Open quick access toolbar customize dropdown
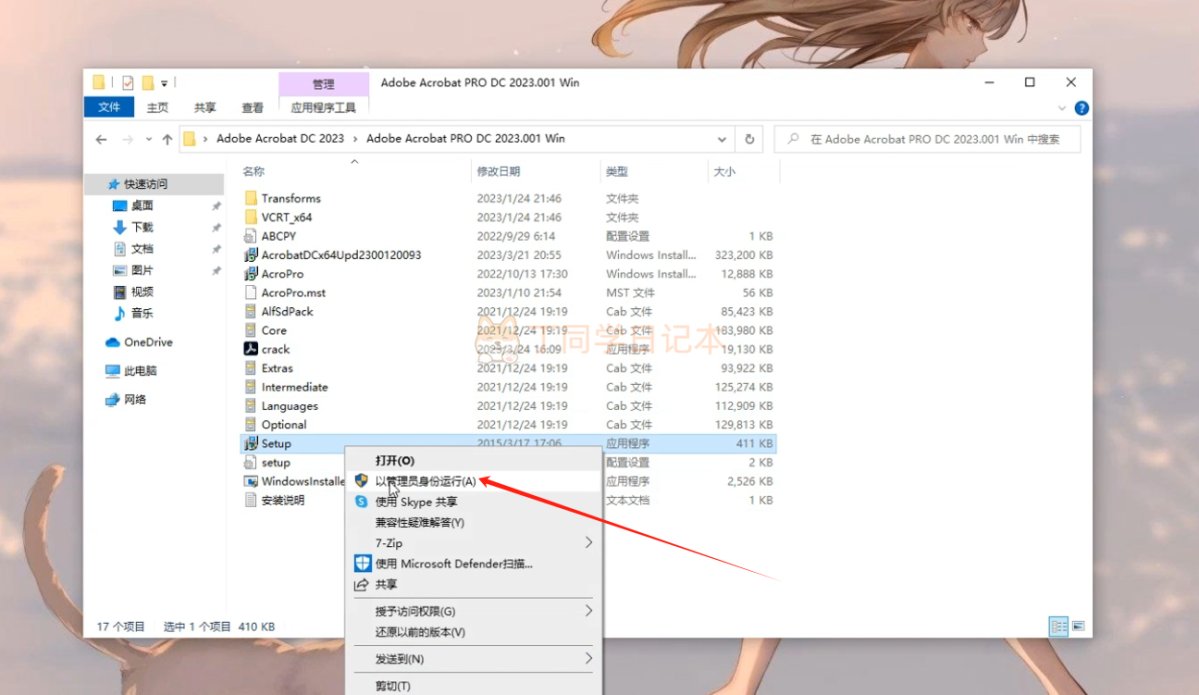The height and width of the screenshot is (695, 1199). pyautogui.click(x=164, y=83)
